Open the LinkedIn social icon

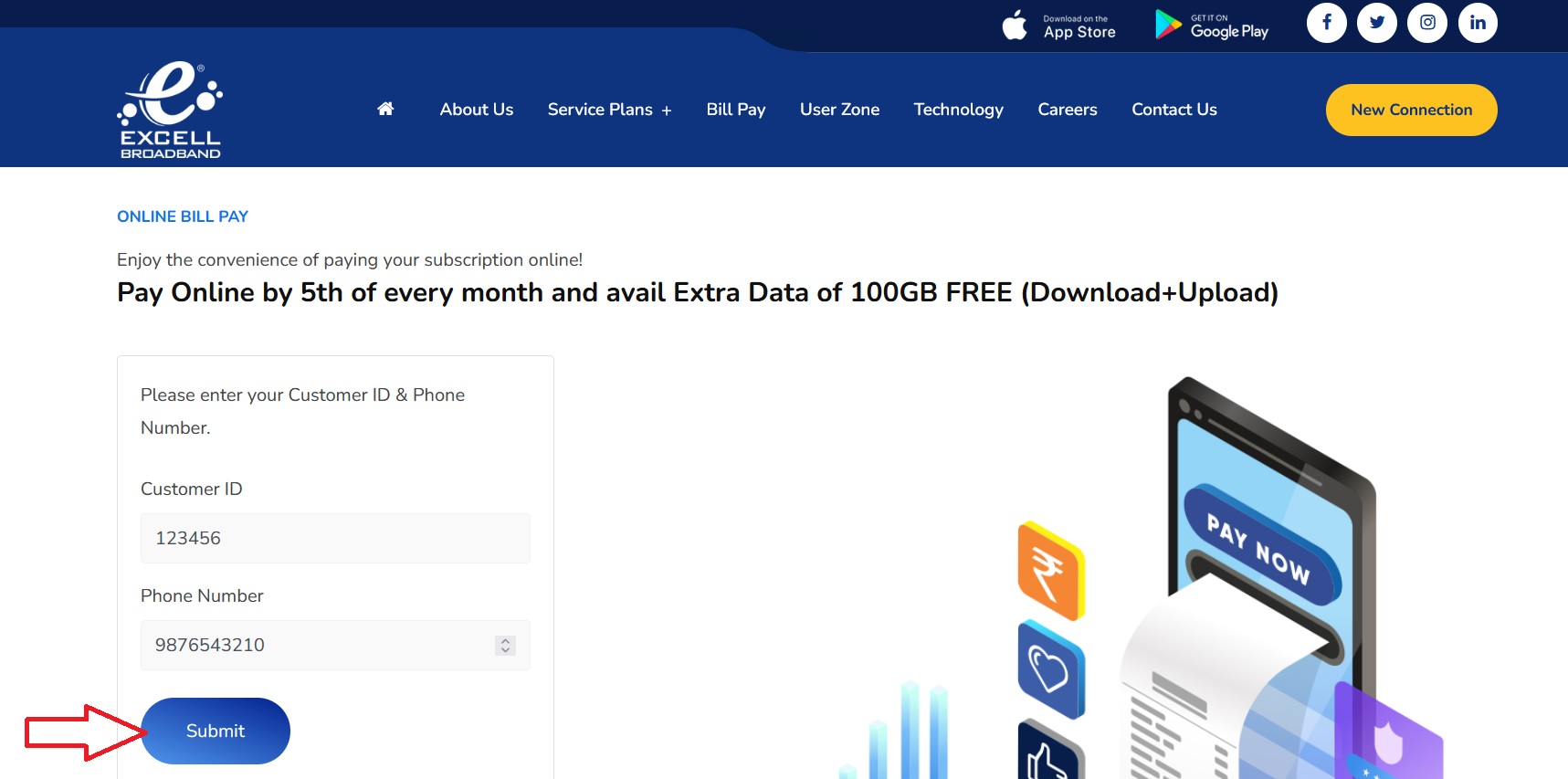coord(1477,23)
